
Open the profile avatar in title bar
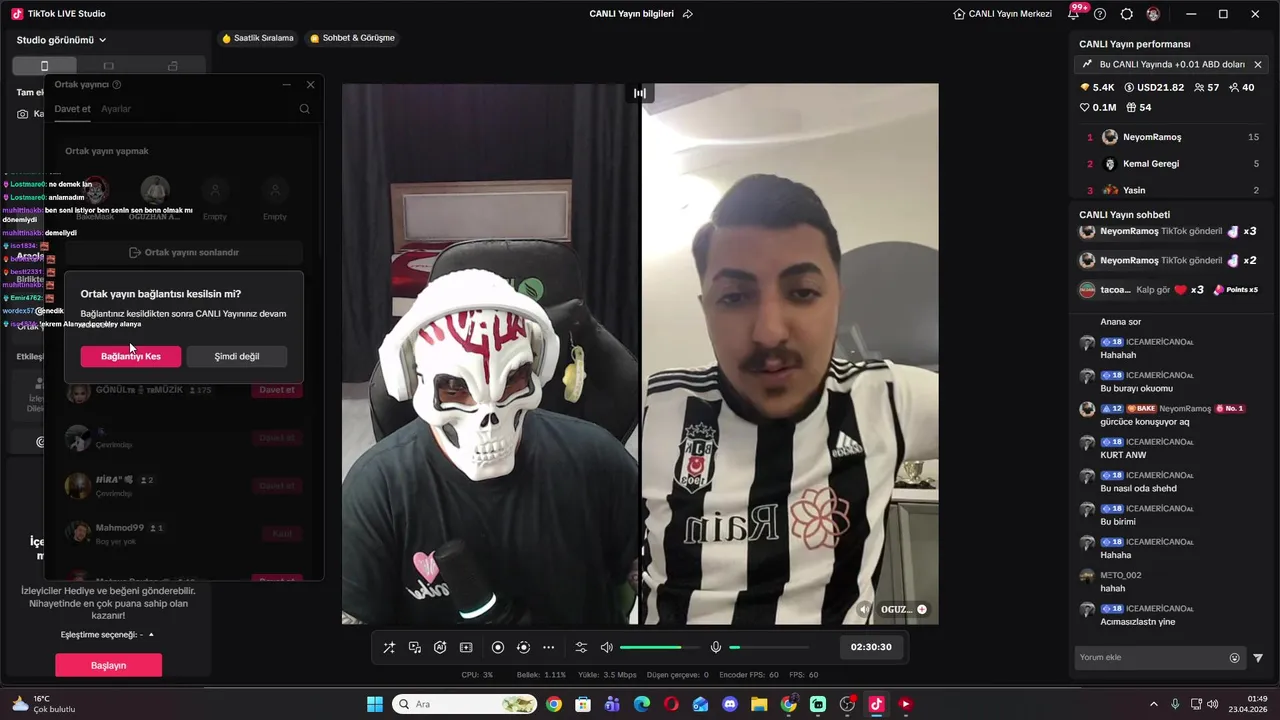click(x=1153, y=14)
